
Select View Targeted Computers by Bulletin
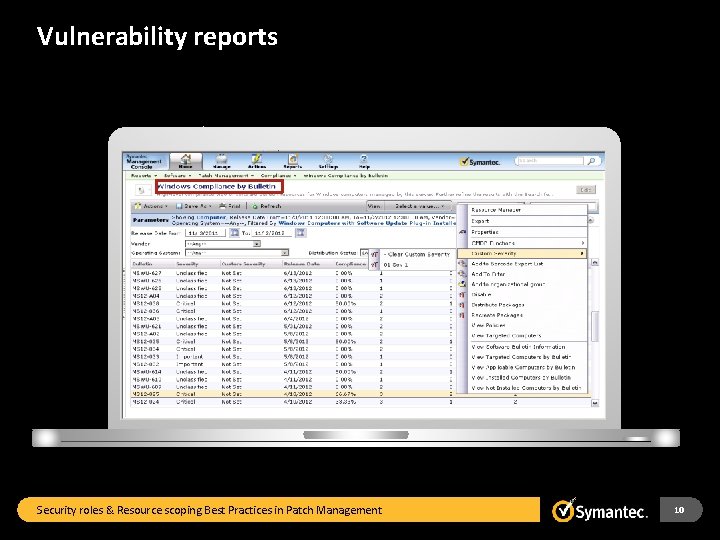pos(522,357)
